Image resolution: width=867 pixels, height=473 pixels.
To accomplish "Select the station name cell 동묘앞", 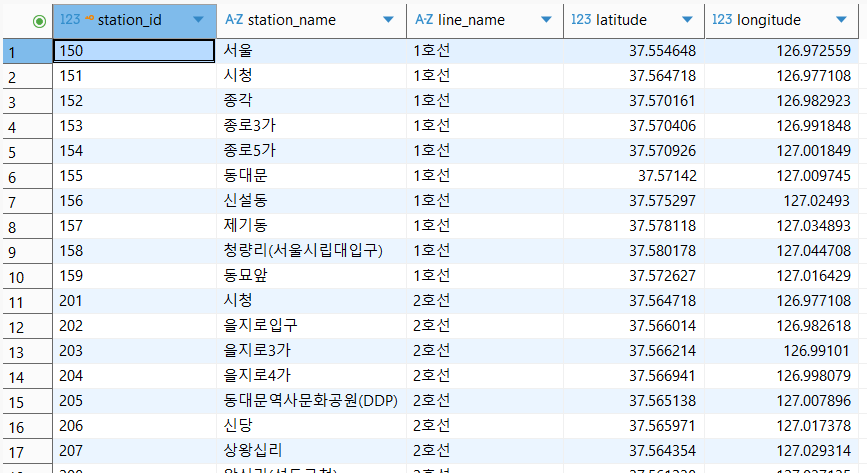I will pyautogui.click(x=311, y=276).
